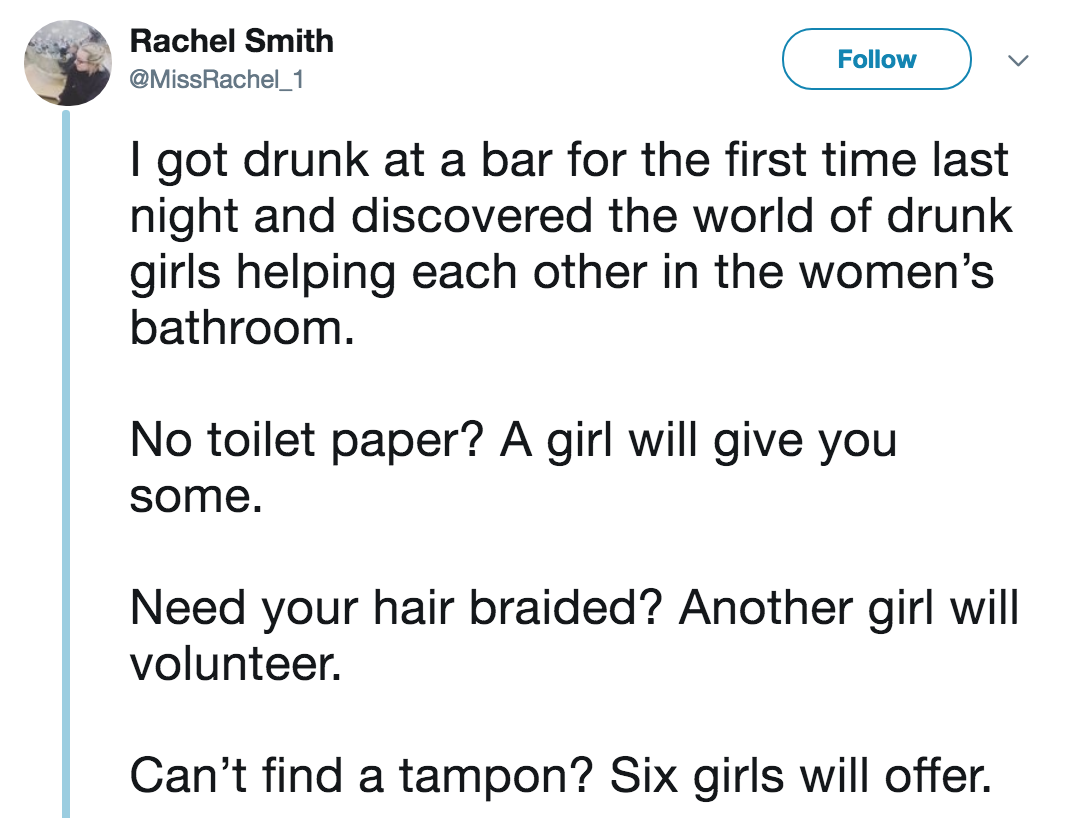Click the word "women's" in the tweet
The height and width of the screenshot is (818, 1074).
point(897,272)
